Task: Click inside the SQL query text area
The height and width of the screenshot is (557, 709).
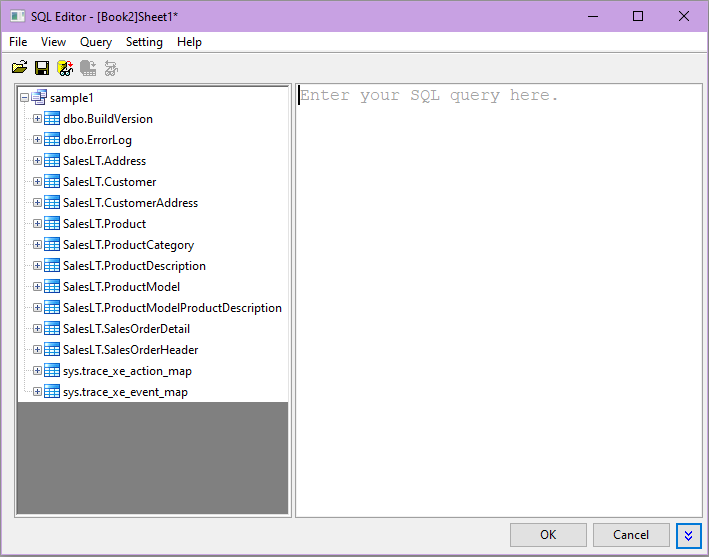Action: 498,300
